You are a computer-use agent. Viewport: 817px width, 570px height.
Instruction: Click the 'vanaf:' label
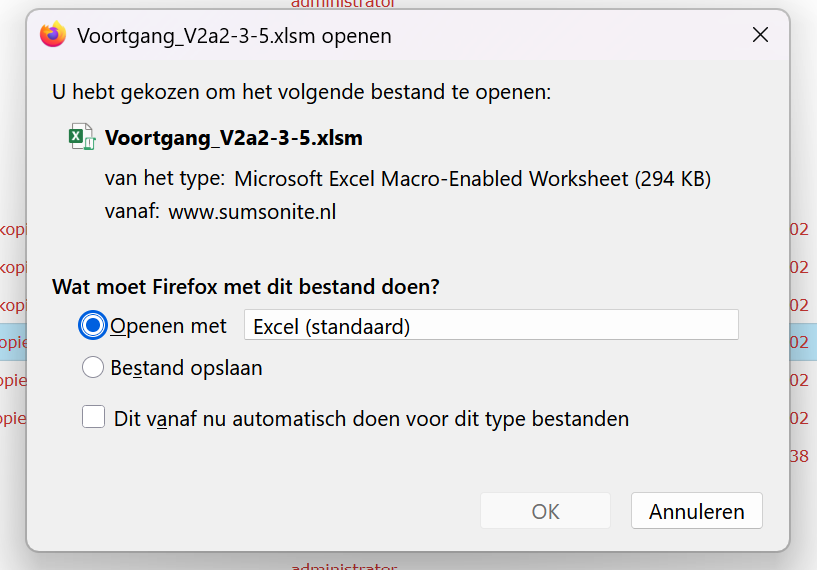(132, 211)
